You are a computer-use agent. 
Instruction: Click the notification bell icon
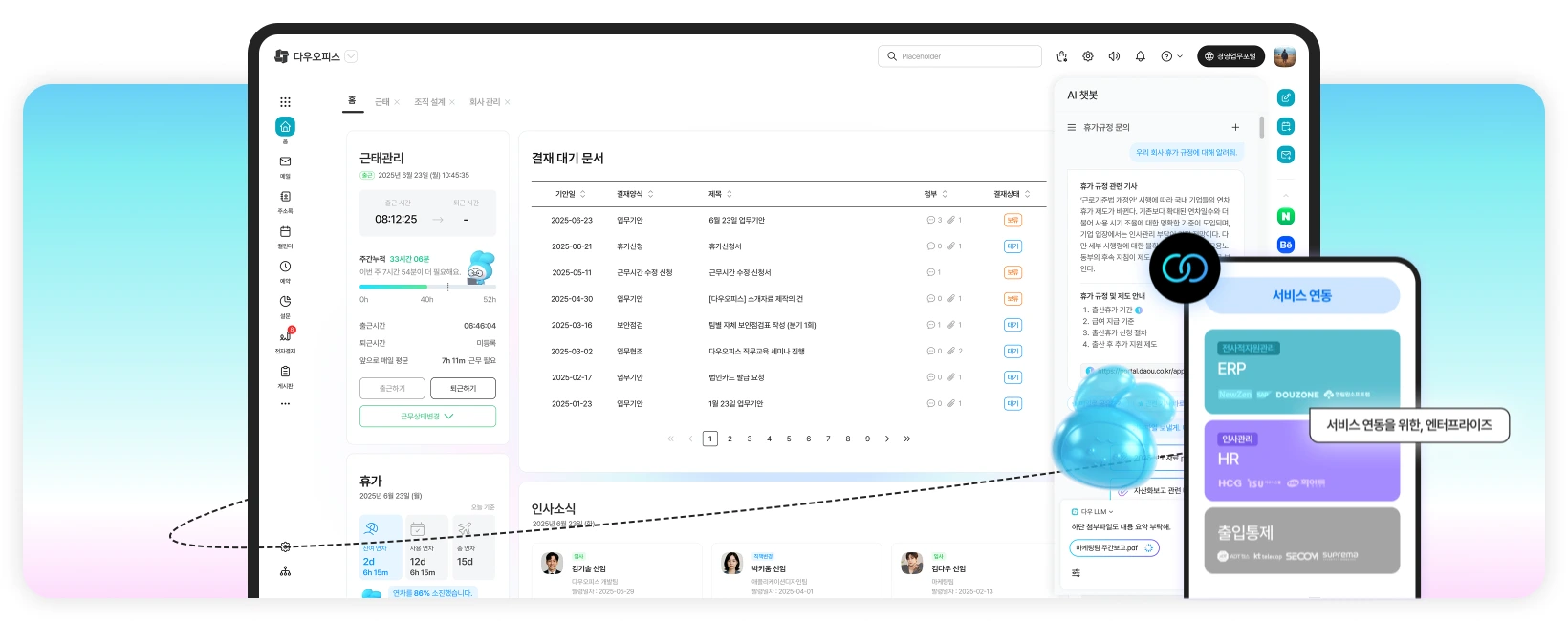click(1140, 56)
